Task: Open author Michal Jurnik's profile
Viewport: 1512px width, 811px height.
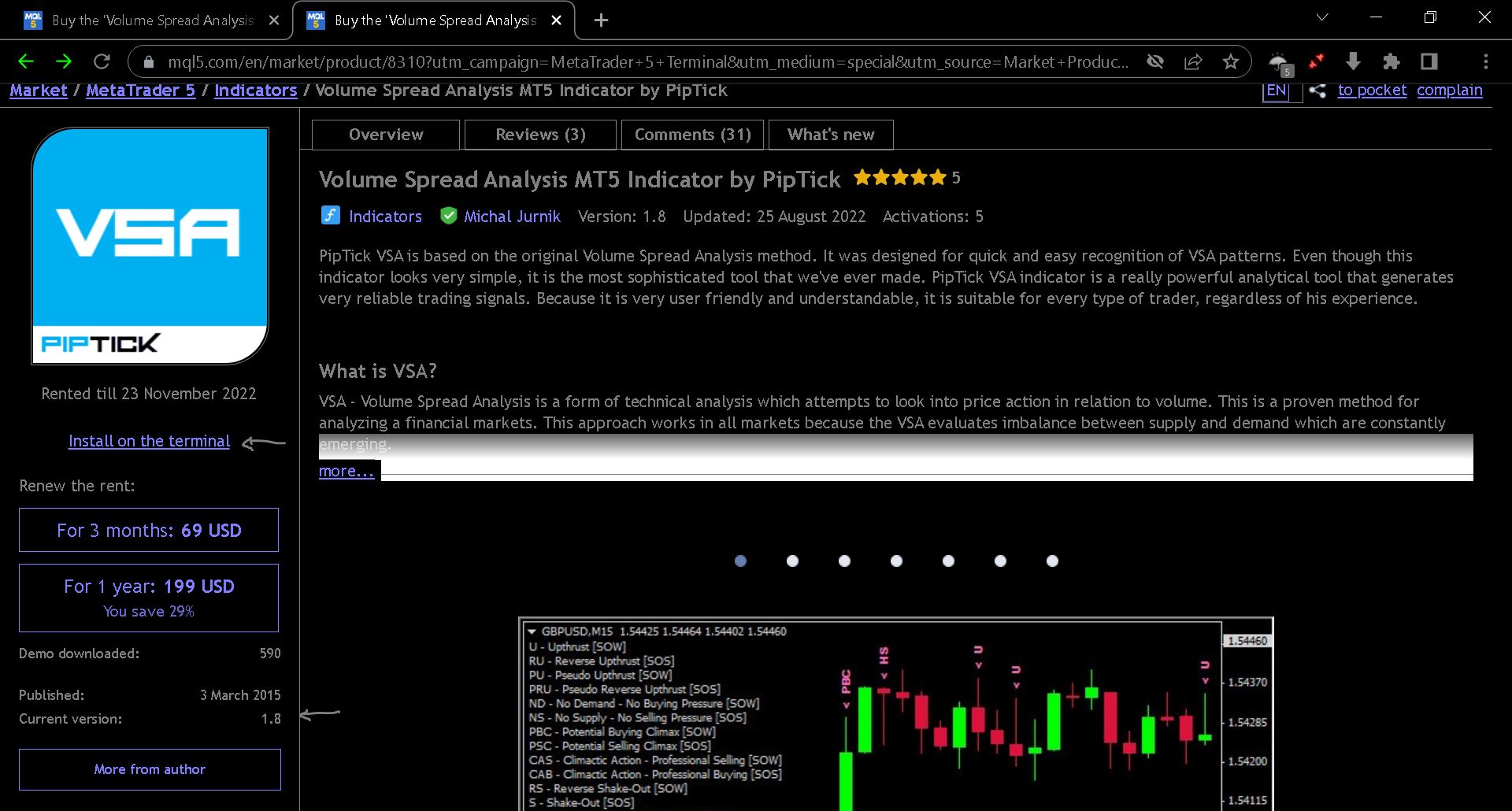Action: pyautogui.click(x=512, y=217)
